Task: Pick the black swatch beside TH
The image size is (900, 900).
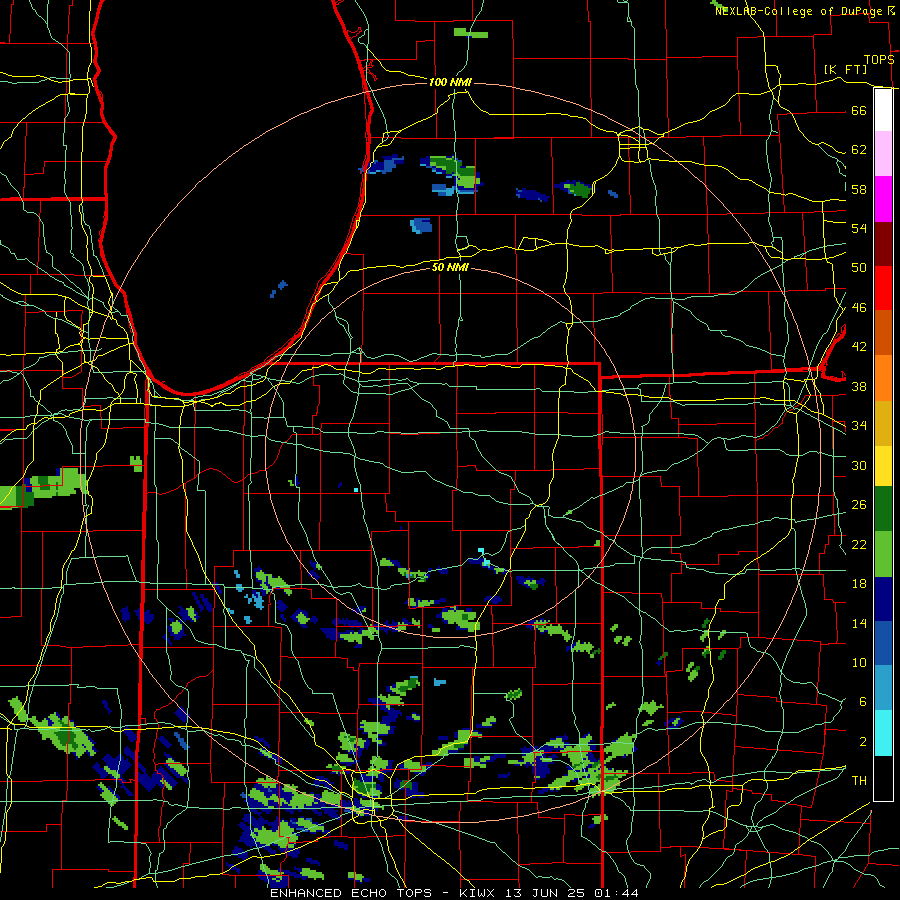Action: pos(883,778)
